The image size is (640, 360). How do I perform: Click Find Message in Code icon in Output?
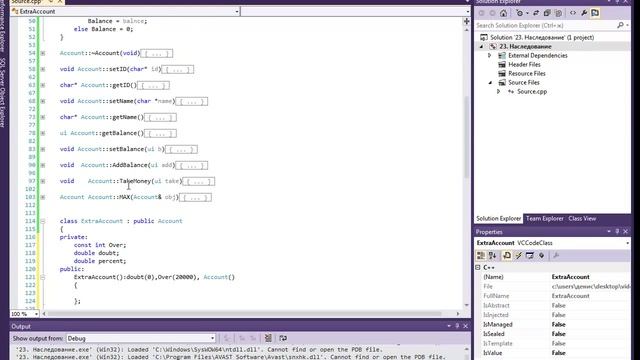tap(227, 338)
